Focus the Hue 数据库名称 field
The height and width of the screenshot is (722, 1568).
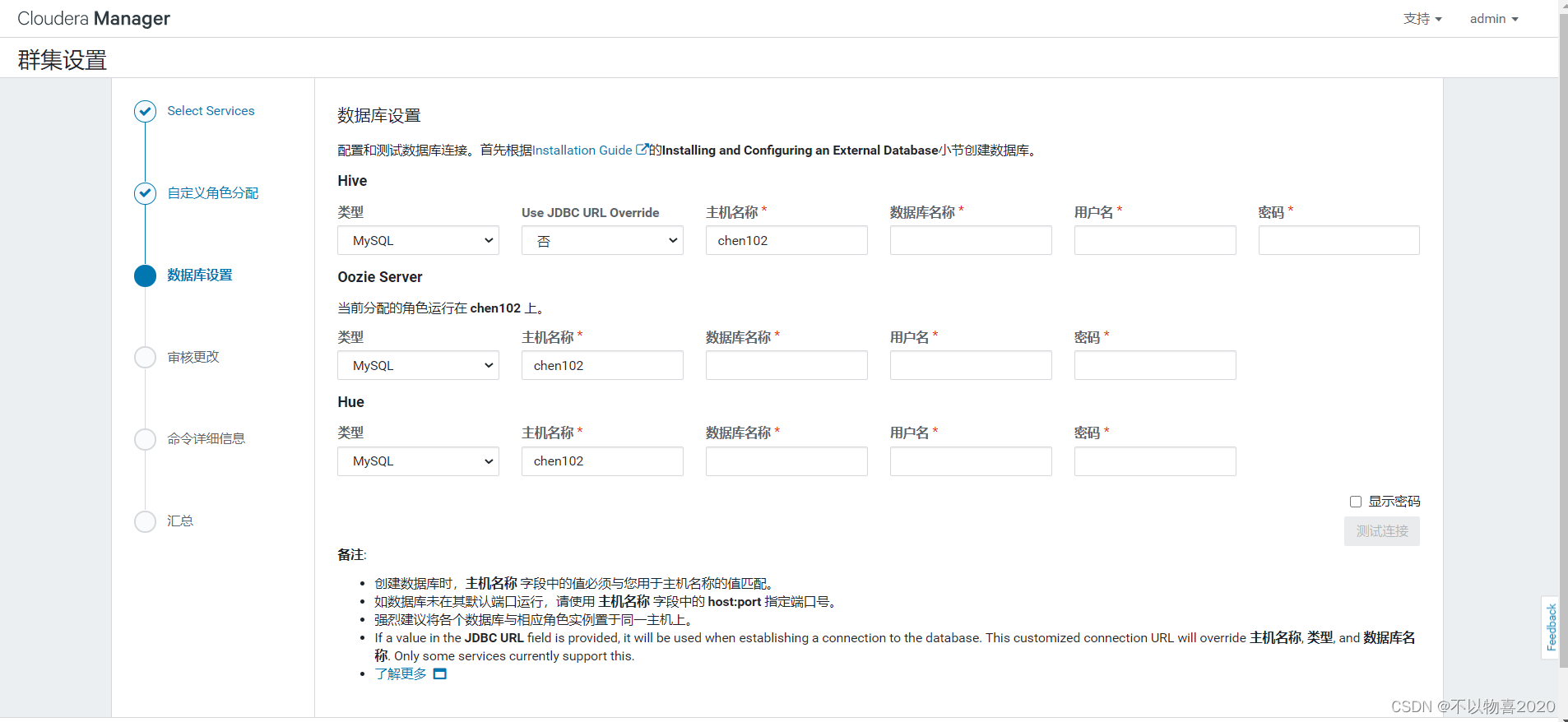786,461
